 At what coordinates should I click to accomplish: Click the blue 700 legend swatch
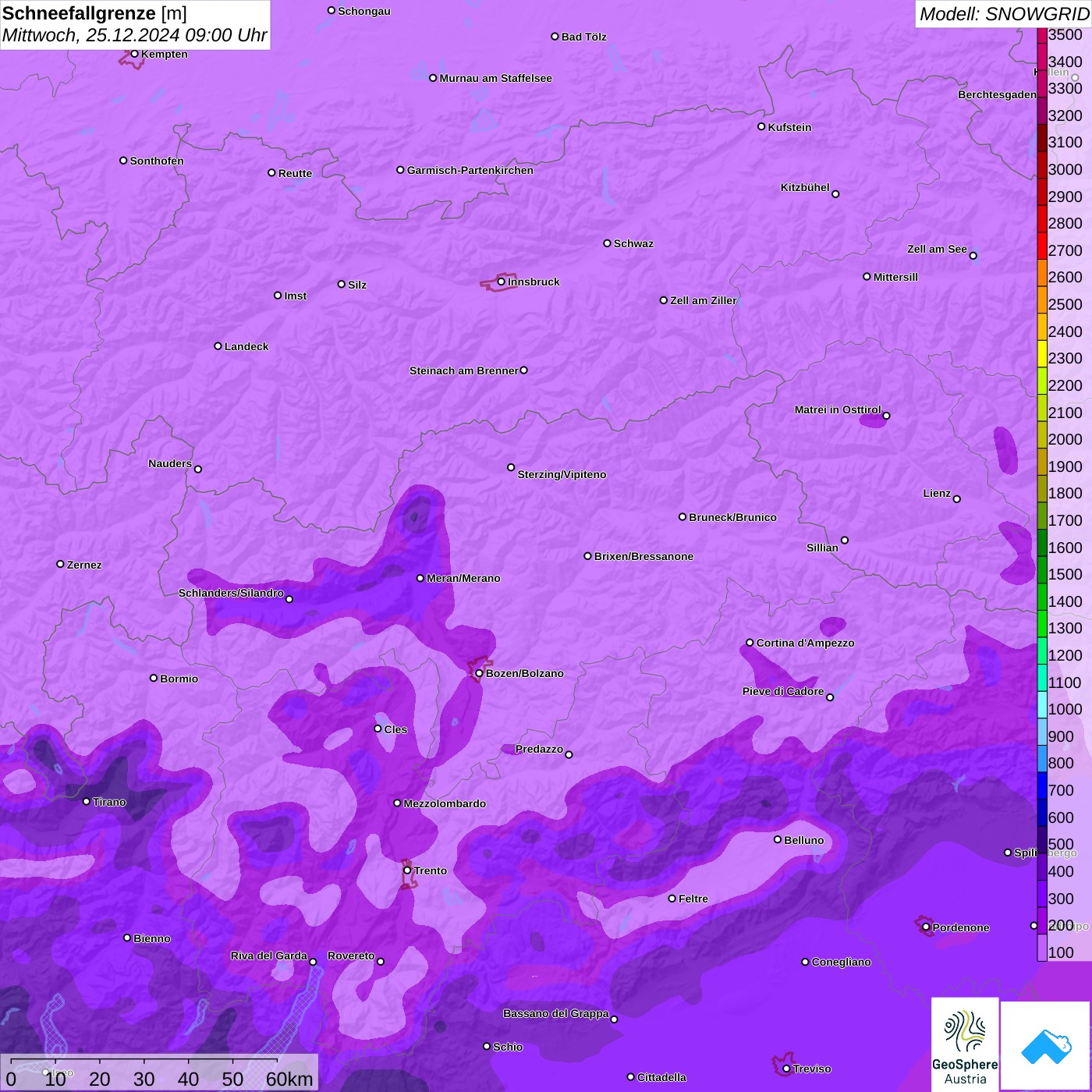(x=1041, y=785)
